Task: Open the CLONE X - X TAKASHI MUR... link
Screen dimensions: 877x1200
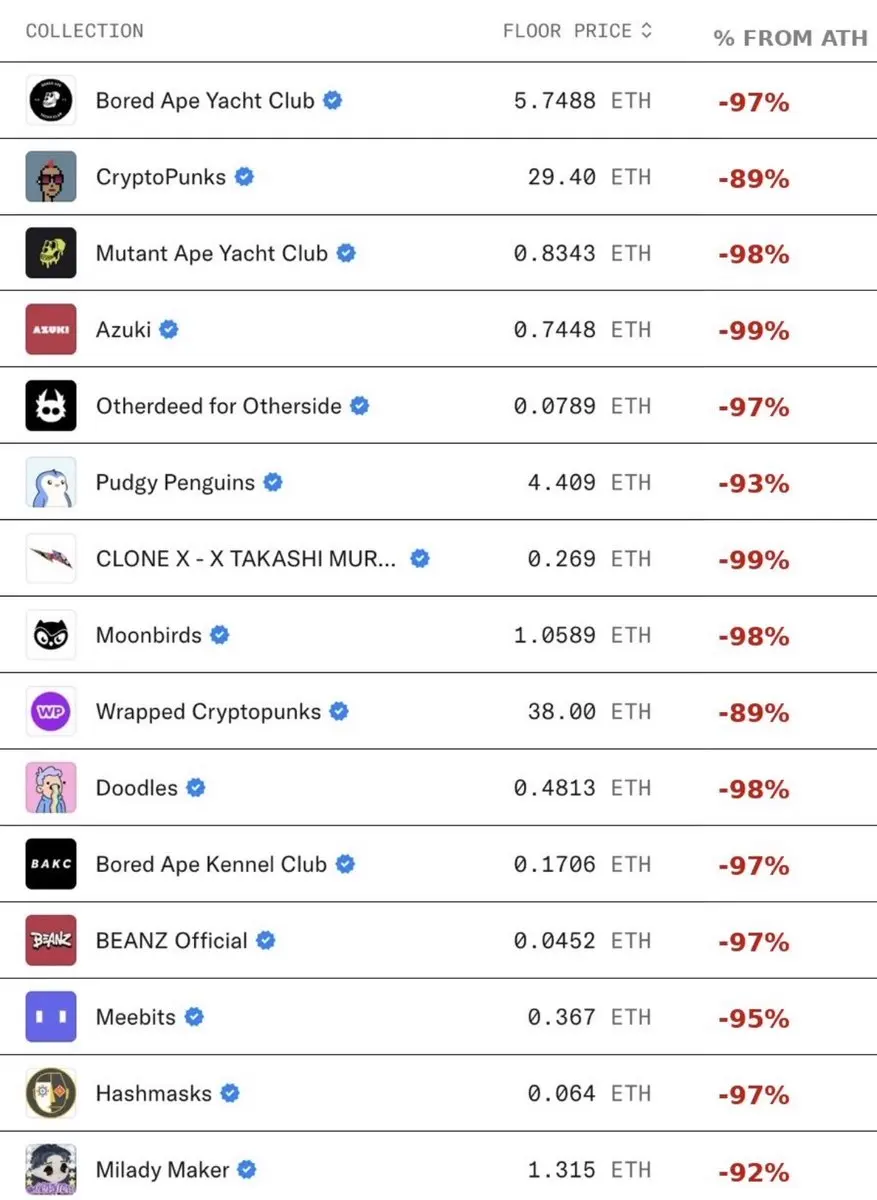Action: (246, 559)
